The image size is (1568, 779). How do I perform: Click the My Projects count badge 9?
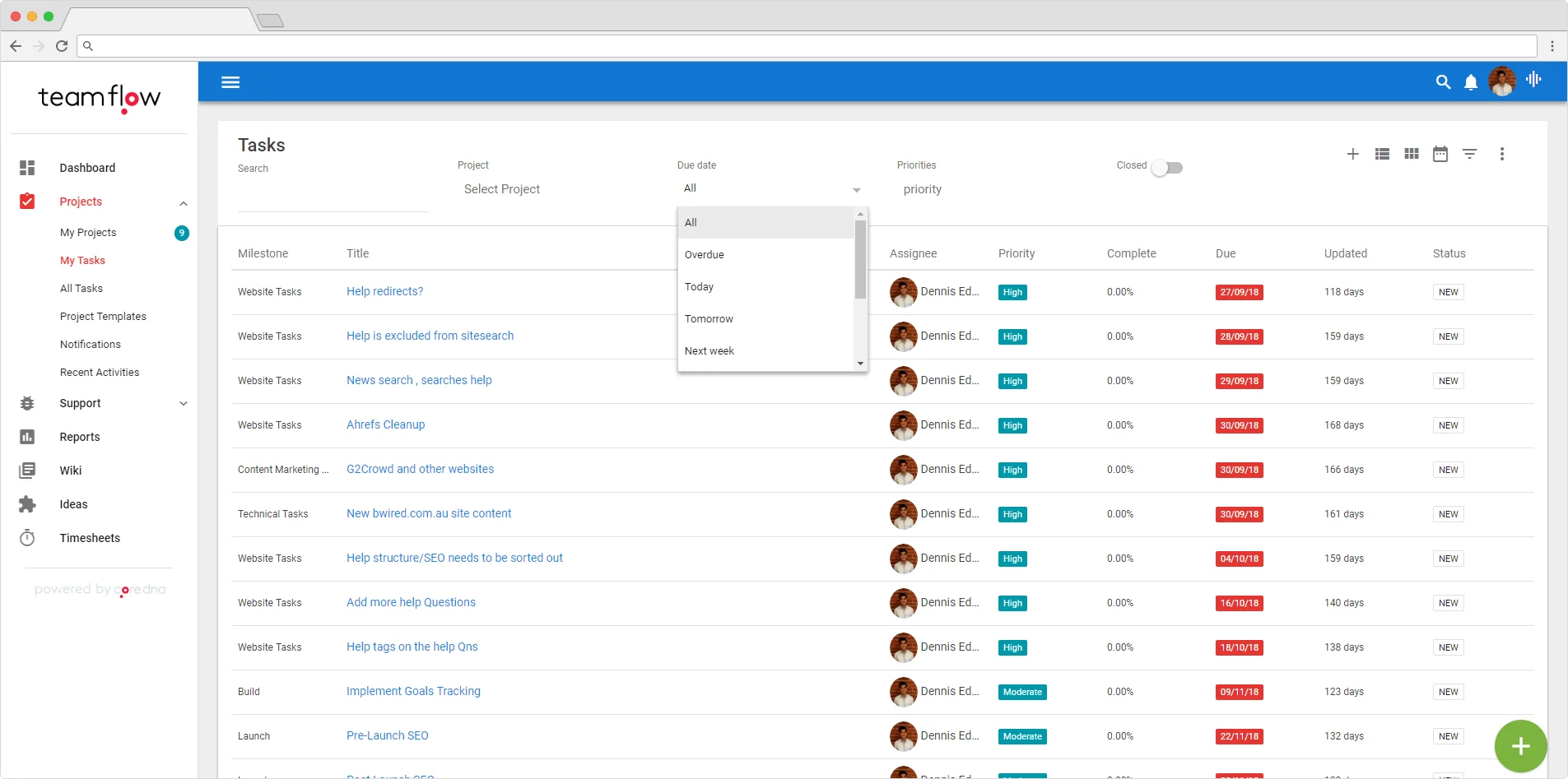(182, 233)
